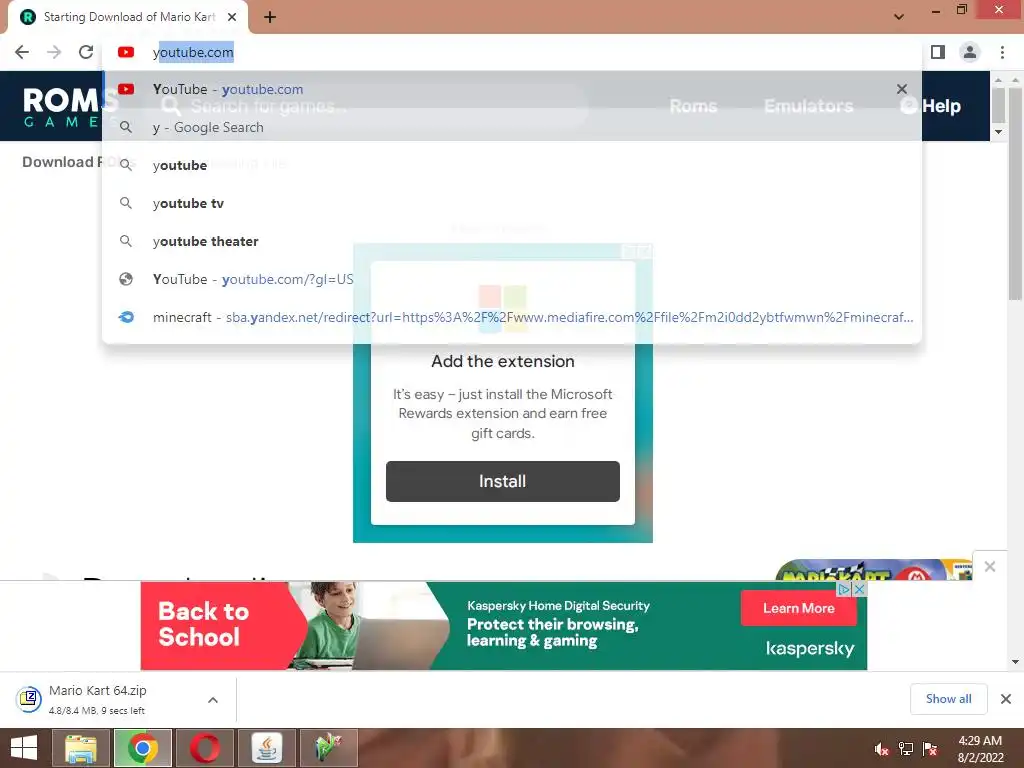Toggle the Chrome side panel icon
This screenshot has height=768, width=1024.
[x=938, y=52]
